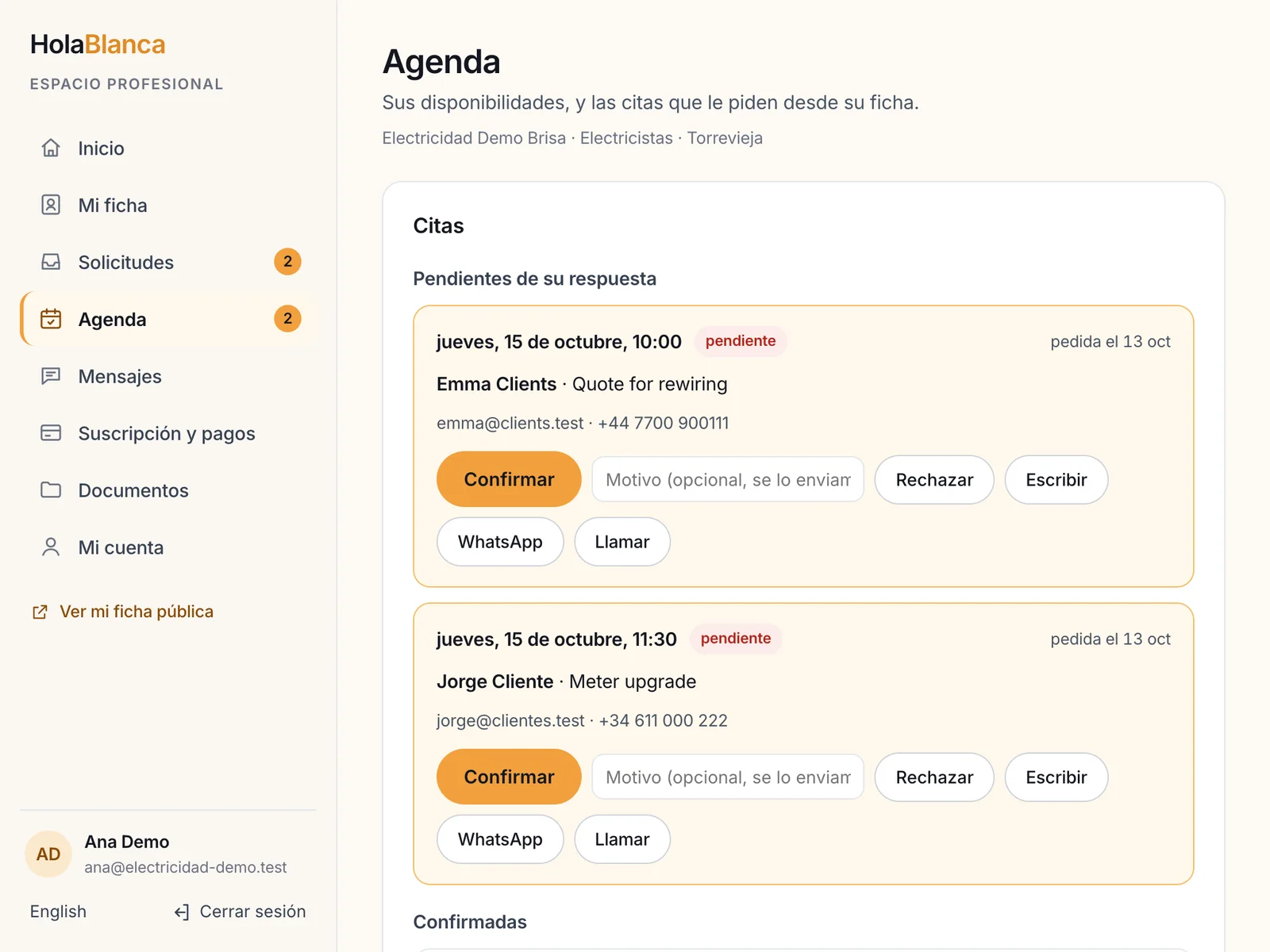This screenshot has height=952, width=1270.
Task: Open Suscripción y pagos
Action: (168, 434)
